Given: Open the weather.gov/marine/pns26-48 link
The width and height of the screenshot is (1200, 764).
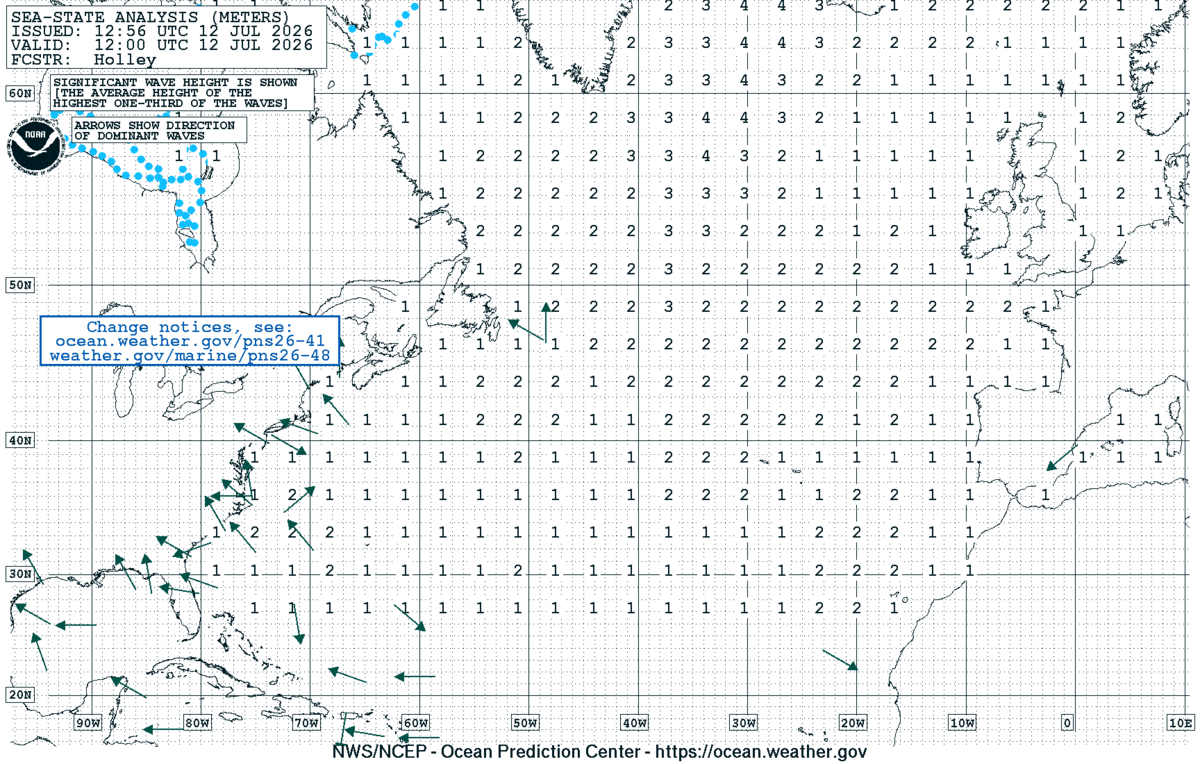Looking at the screenshot, I should [189, 355].
